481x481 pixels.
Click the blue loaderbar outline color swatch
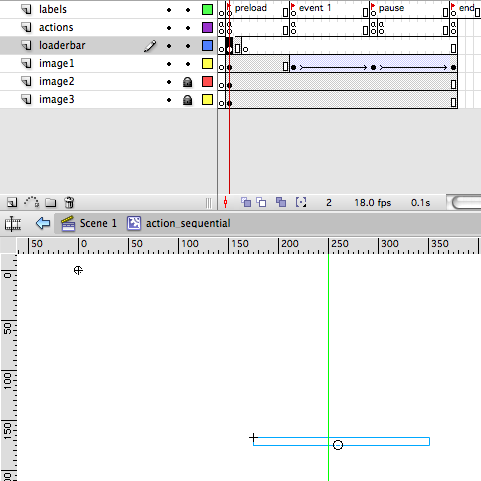click(x=207, y=46)
